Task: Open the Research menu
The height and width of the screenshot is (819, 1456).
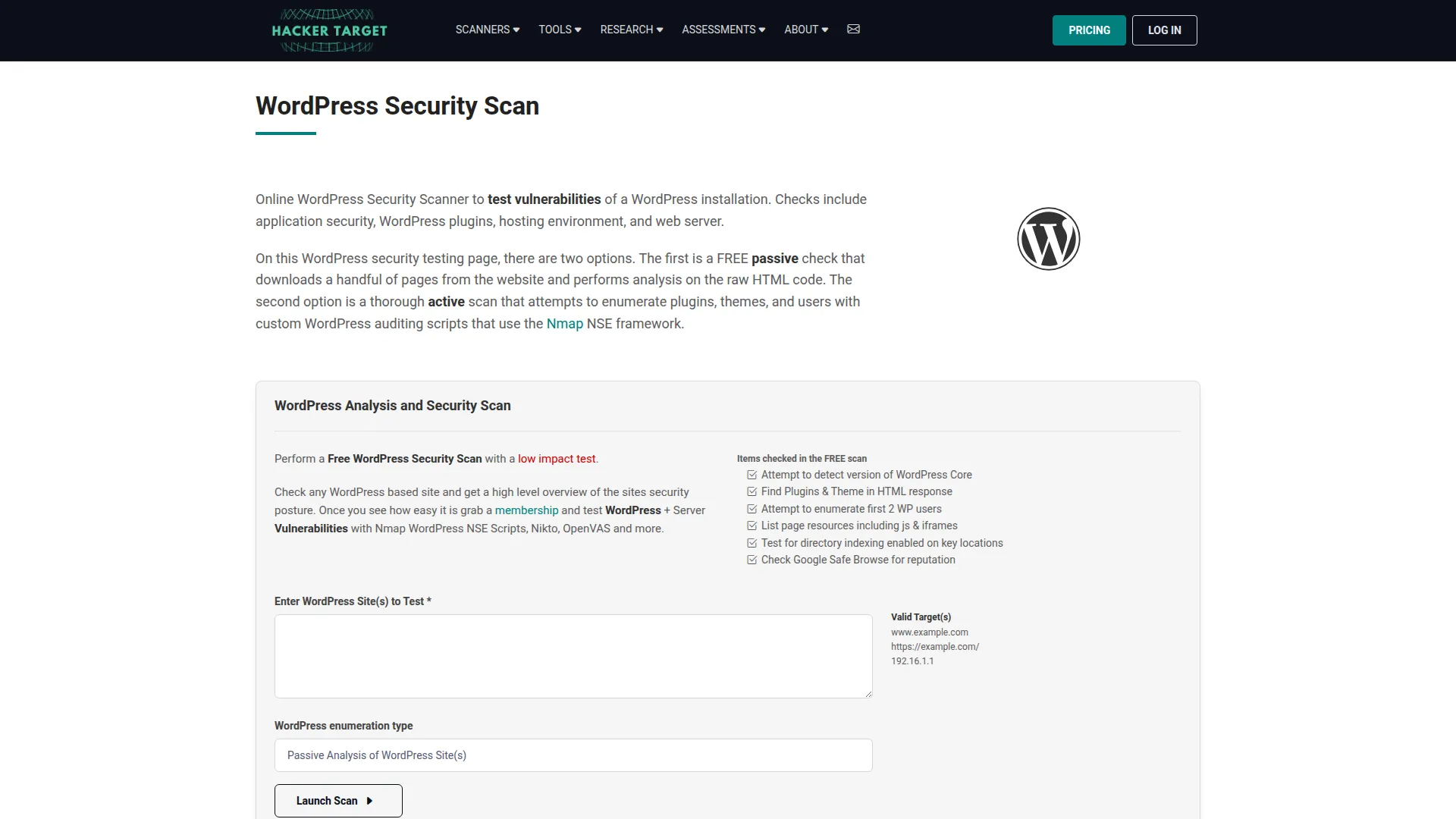Action: coord(631,30)
